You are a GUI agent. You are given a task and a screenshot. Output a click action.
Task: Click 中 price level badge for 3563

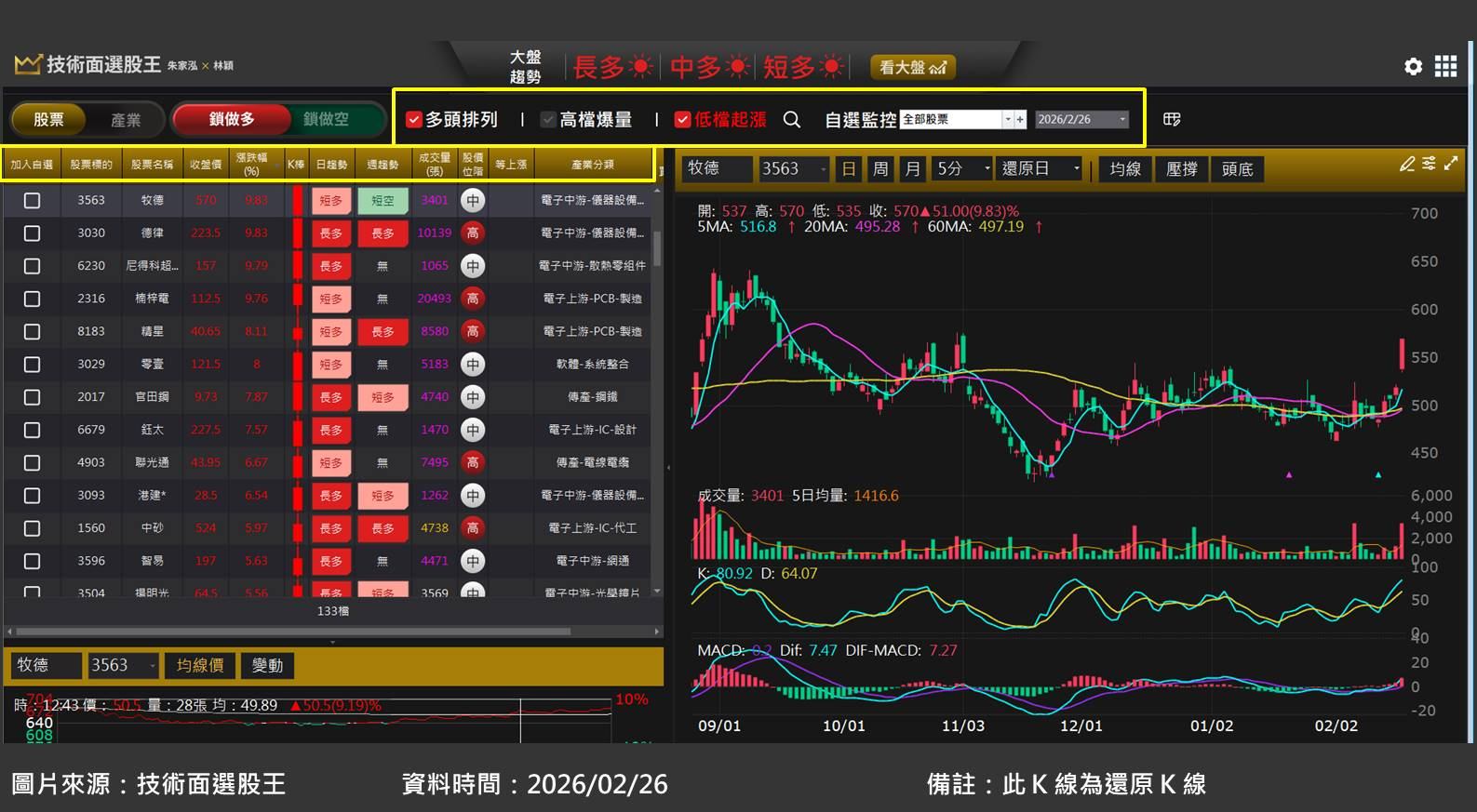click(x=473, y=200)
